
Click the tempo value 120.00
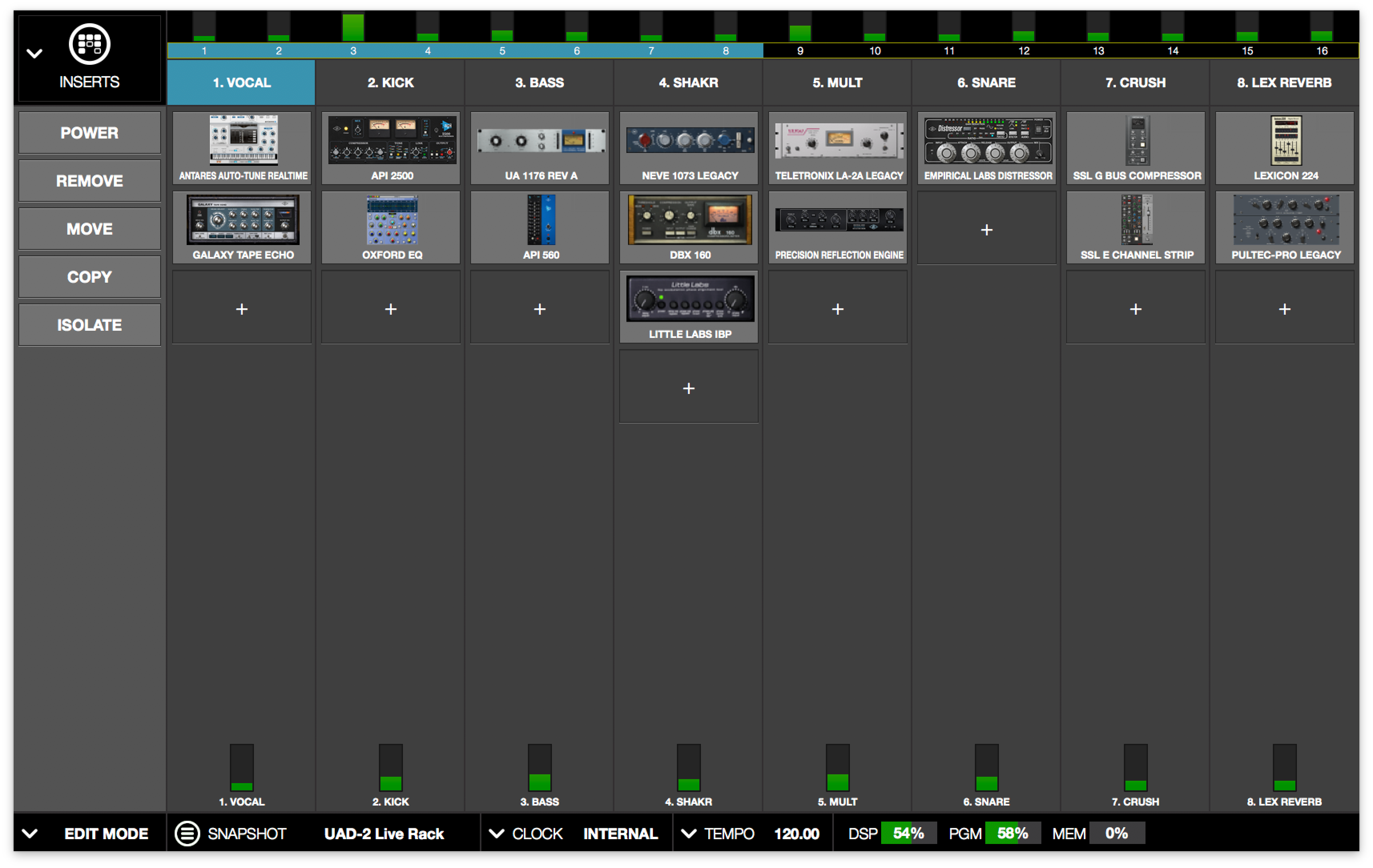pyautogui.click(x=797, y=834)
